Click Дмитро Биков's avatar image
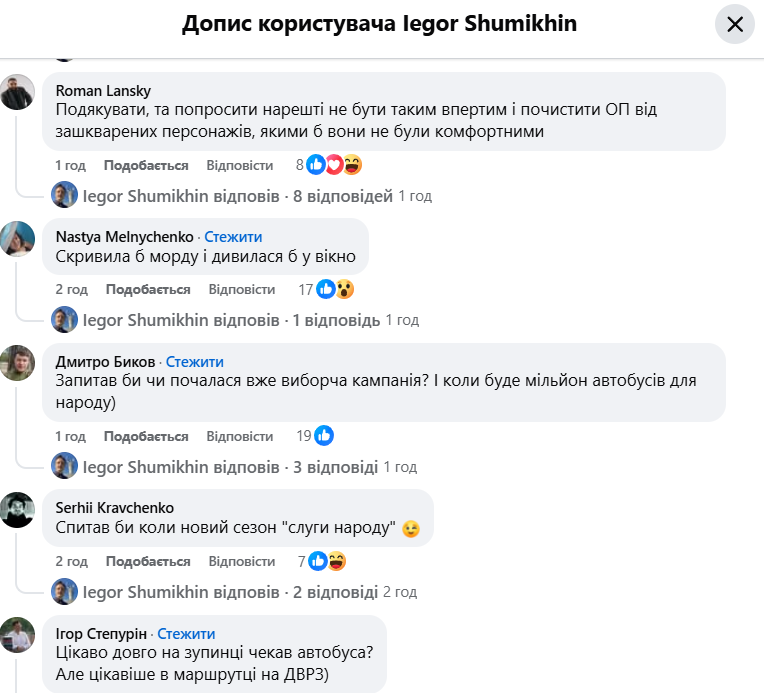This screenshot has width=764, height=693. point(18,363)
